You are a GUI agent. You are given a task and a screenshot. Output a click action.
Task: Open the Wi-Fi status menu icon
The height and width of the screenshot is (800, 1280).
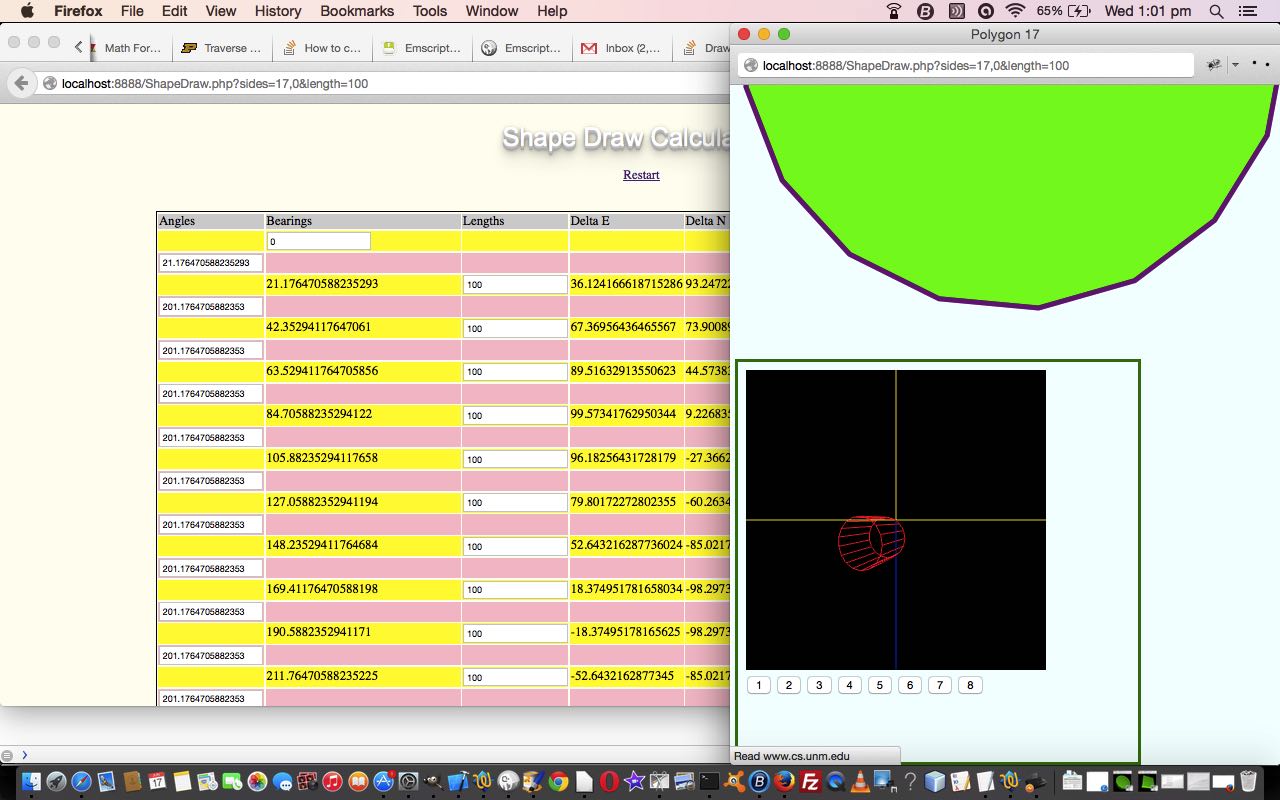click(1016, 11)
